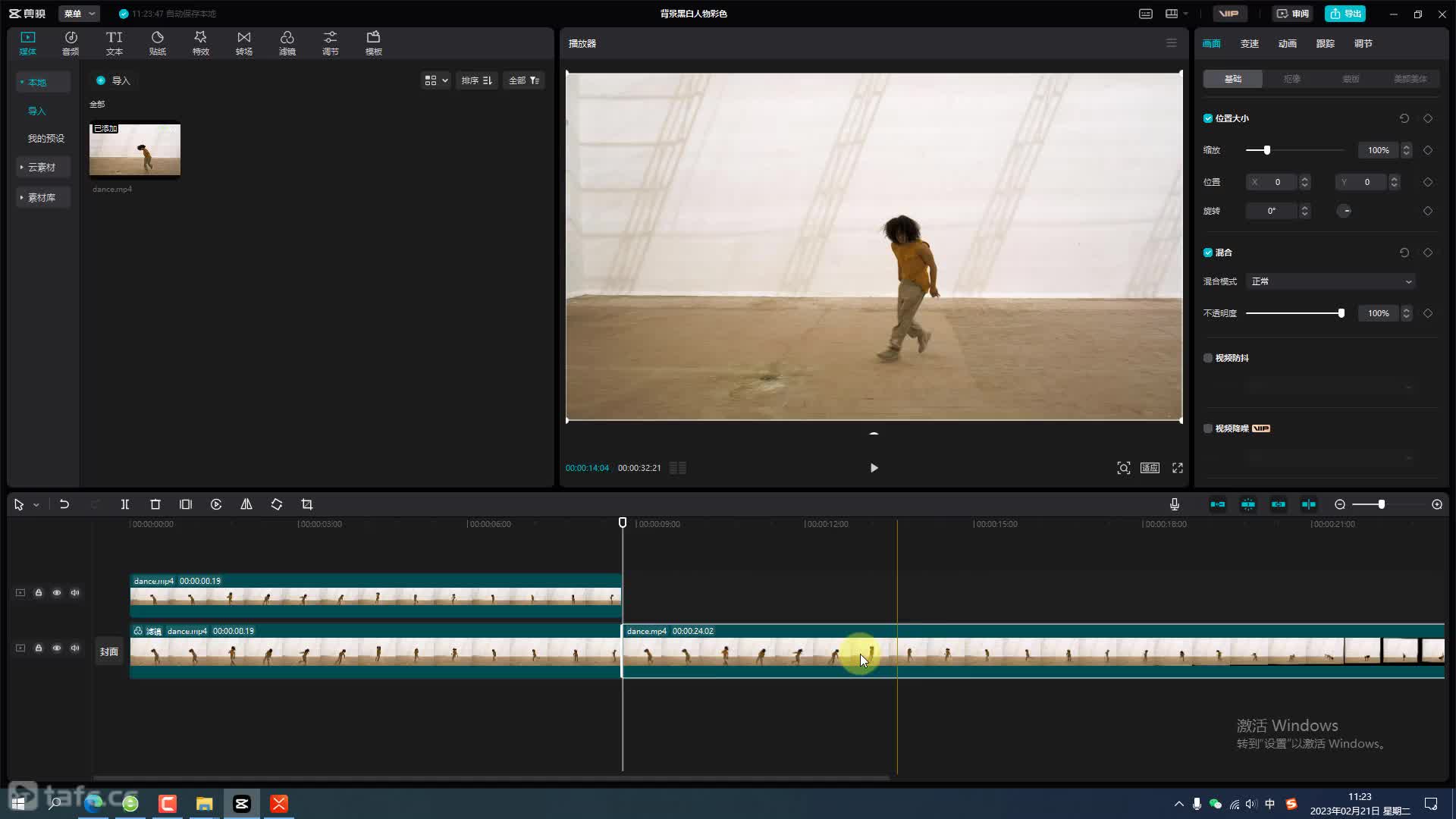The image size is (1456, 819).
Task: Select the dance.mp4 thumbnail in media library
Action: (x=135, y=150)
